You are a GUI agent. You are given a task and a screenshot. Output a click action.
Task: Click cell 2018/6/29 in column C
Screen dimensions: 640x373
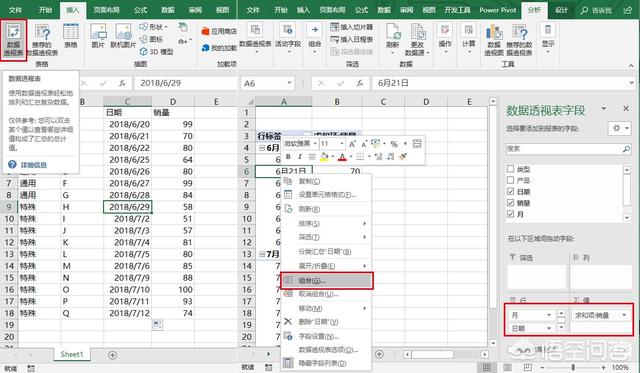pos(127,207)
